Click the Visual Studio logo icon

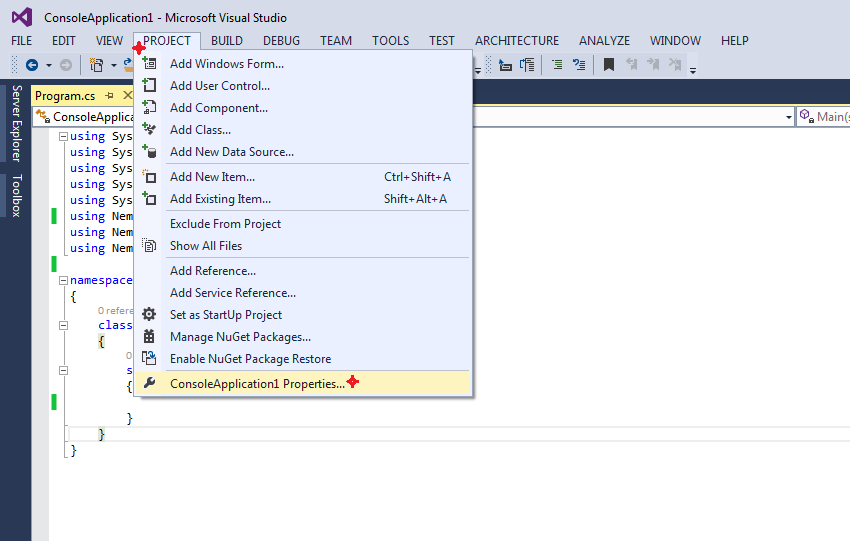[22, 17]
